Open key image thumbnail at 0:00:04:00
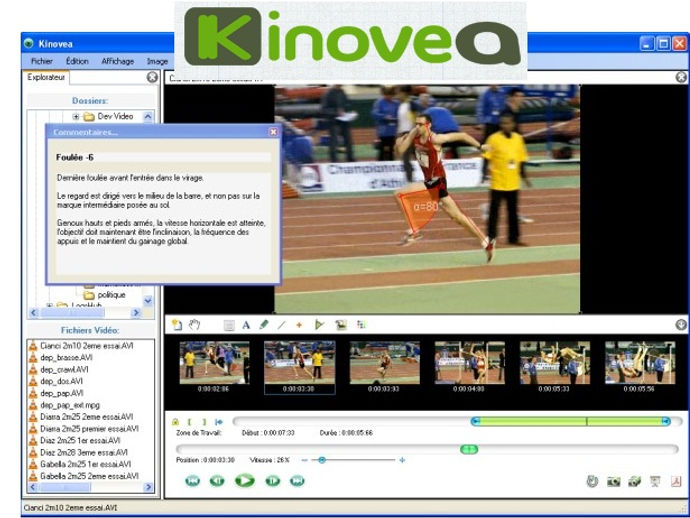This screenshot has width=690, height=518. pos(470,363)
